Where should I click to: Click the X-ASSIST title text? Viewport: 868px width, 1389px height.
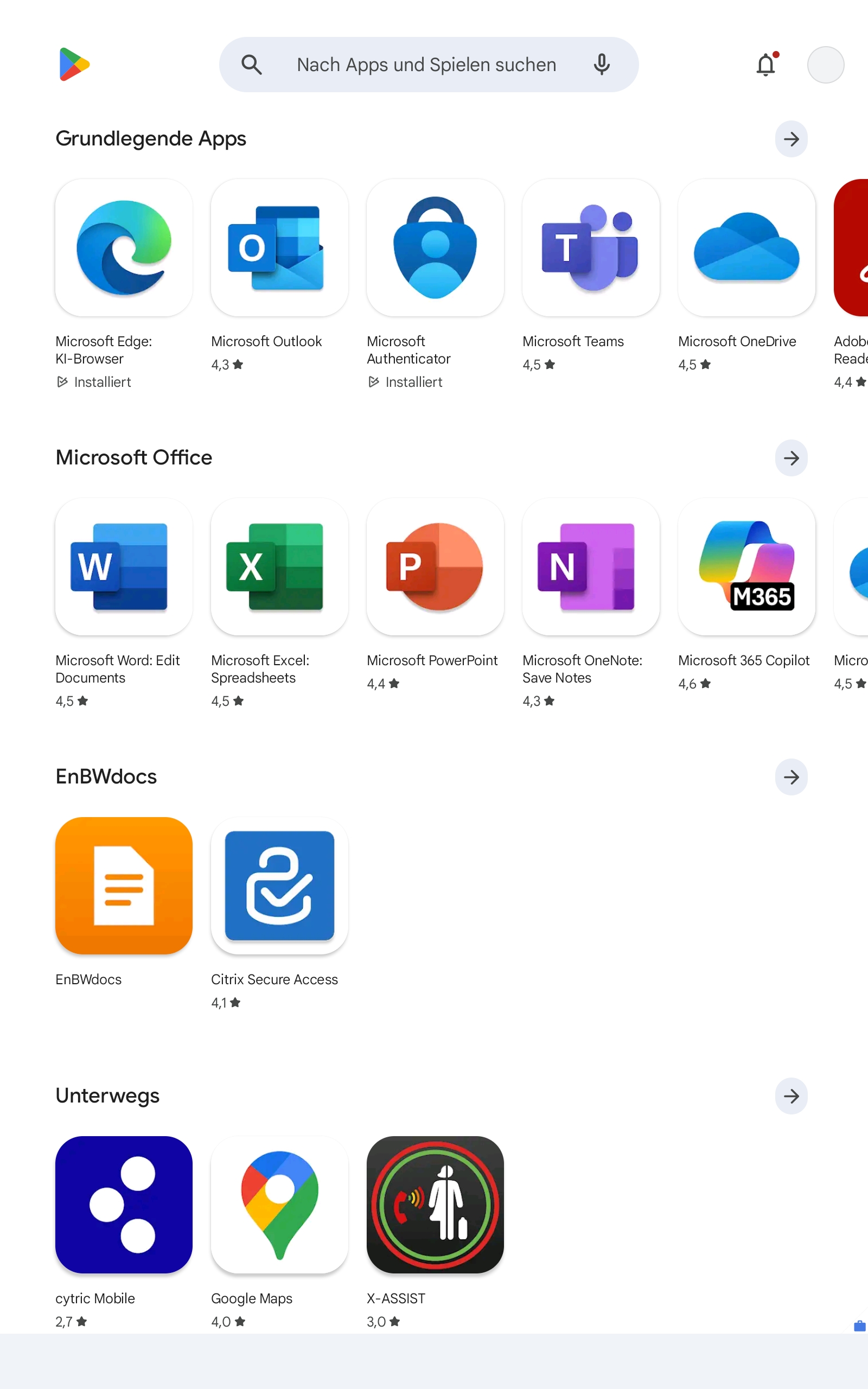pyautogui.click(x=396, y=1299)
